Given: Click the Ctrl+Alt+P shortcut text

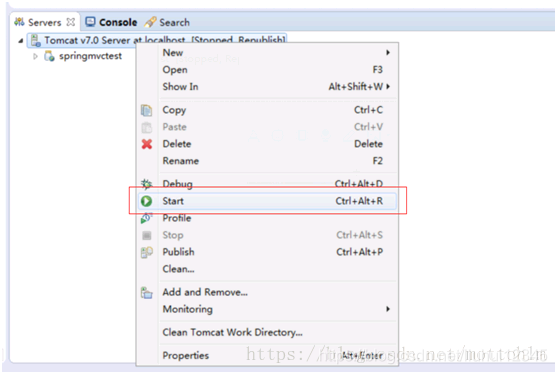Looking at the screenshot, I should click(359, 252).
